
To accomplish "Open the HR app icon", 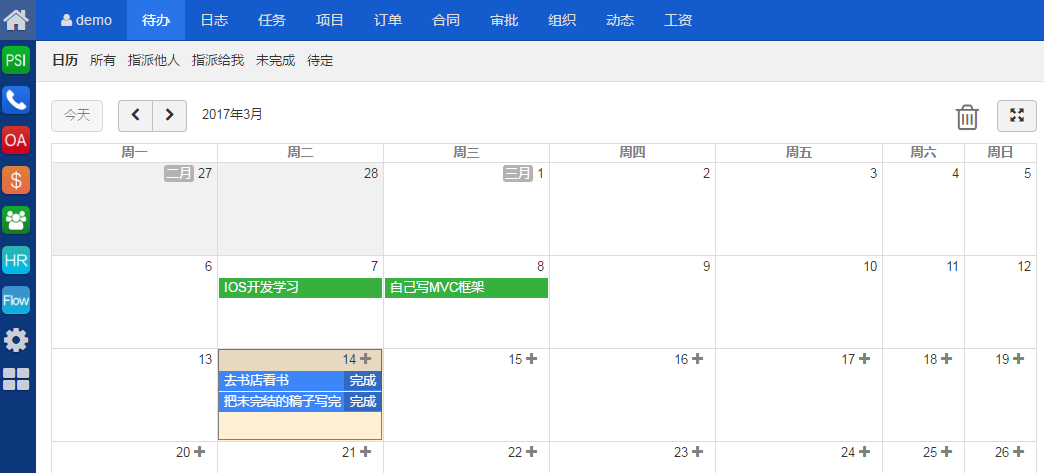I will pyautogui.click(x=16, y=260).
